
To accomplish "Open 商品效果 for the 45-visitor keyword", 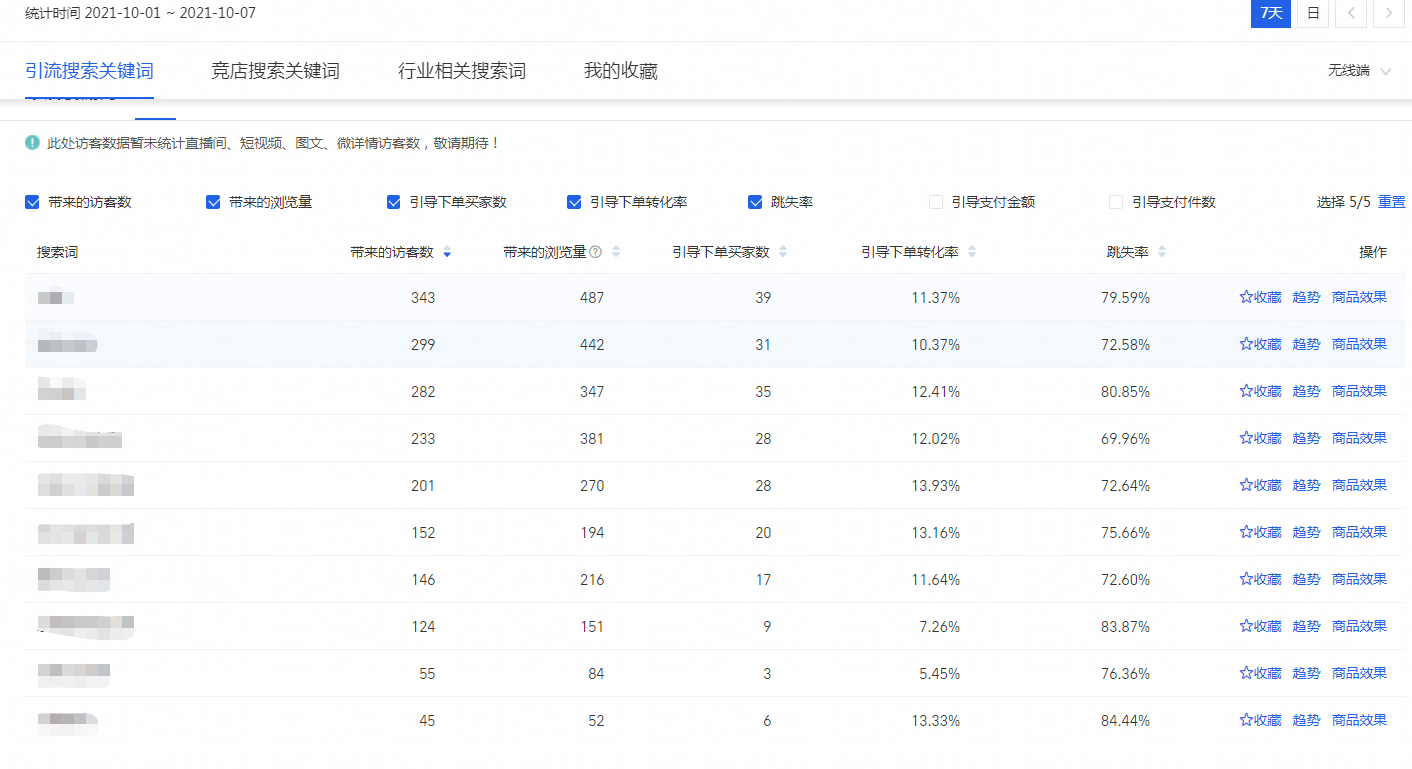I will [x=1360, y=720].
